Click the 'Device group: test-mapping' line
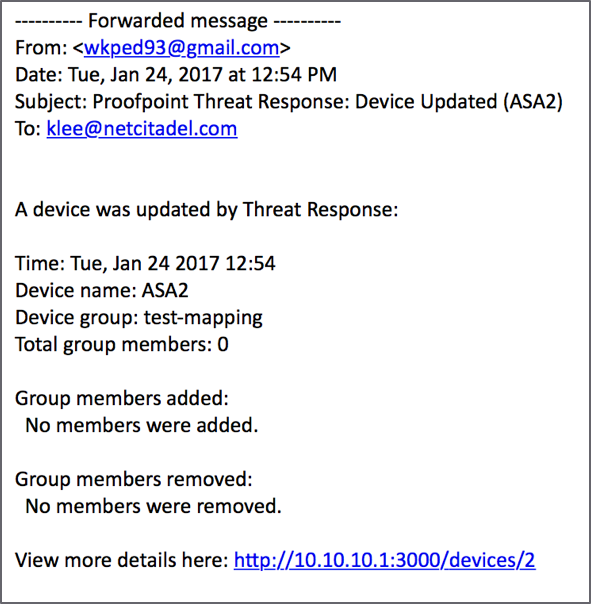This screenshot has height=604, width=591. [x=139, y=318]
